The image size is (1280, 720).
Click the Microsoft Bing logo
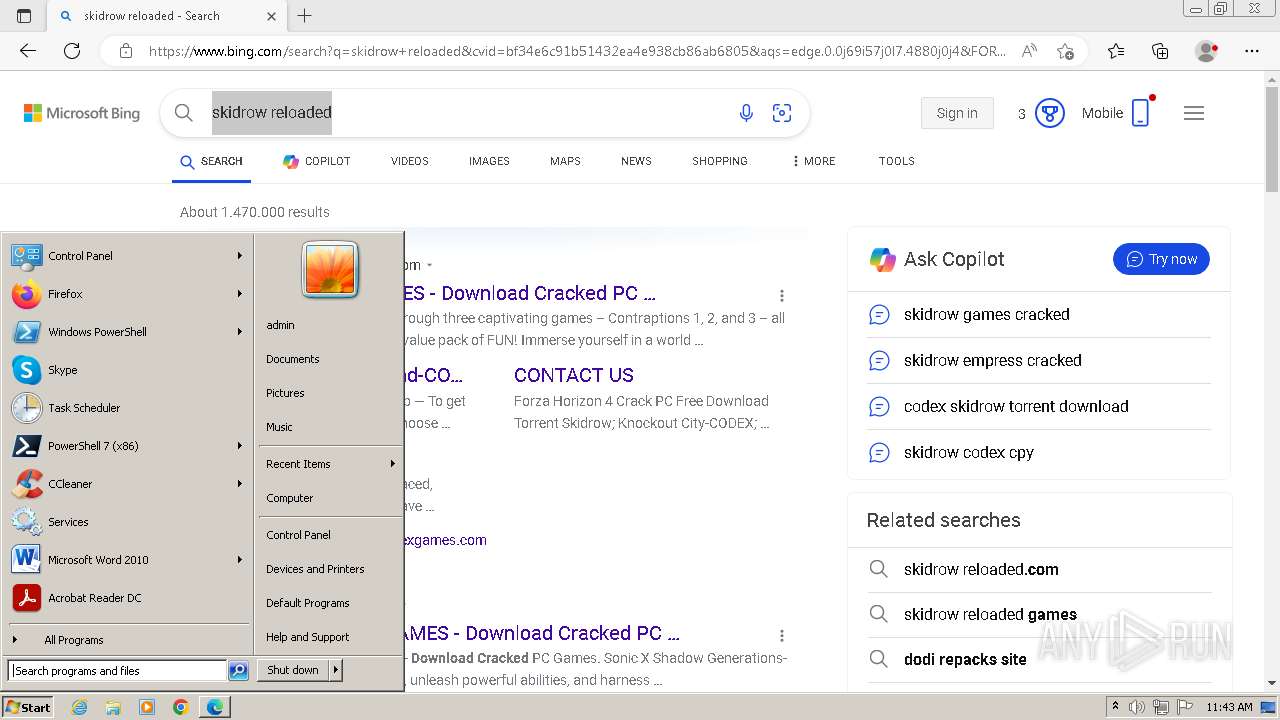[82, 113]
